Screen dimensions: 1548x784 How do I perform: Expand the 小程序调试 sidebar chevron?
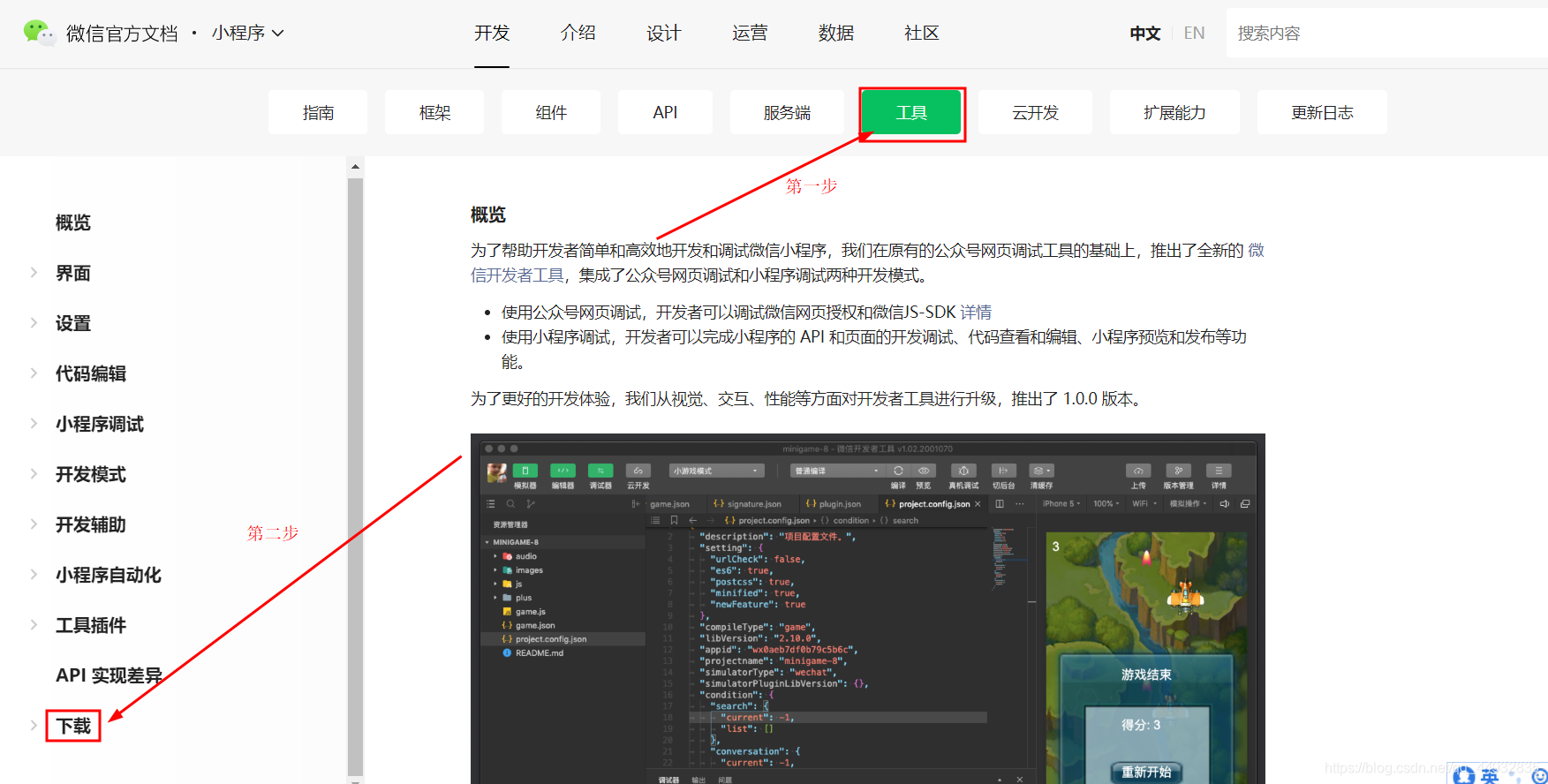click(x=34, y=423)
